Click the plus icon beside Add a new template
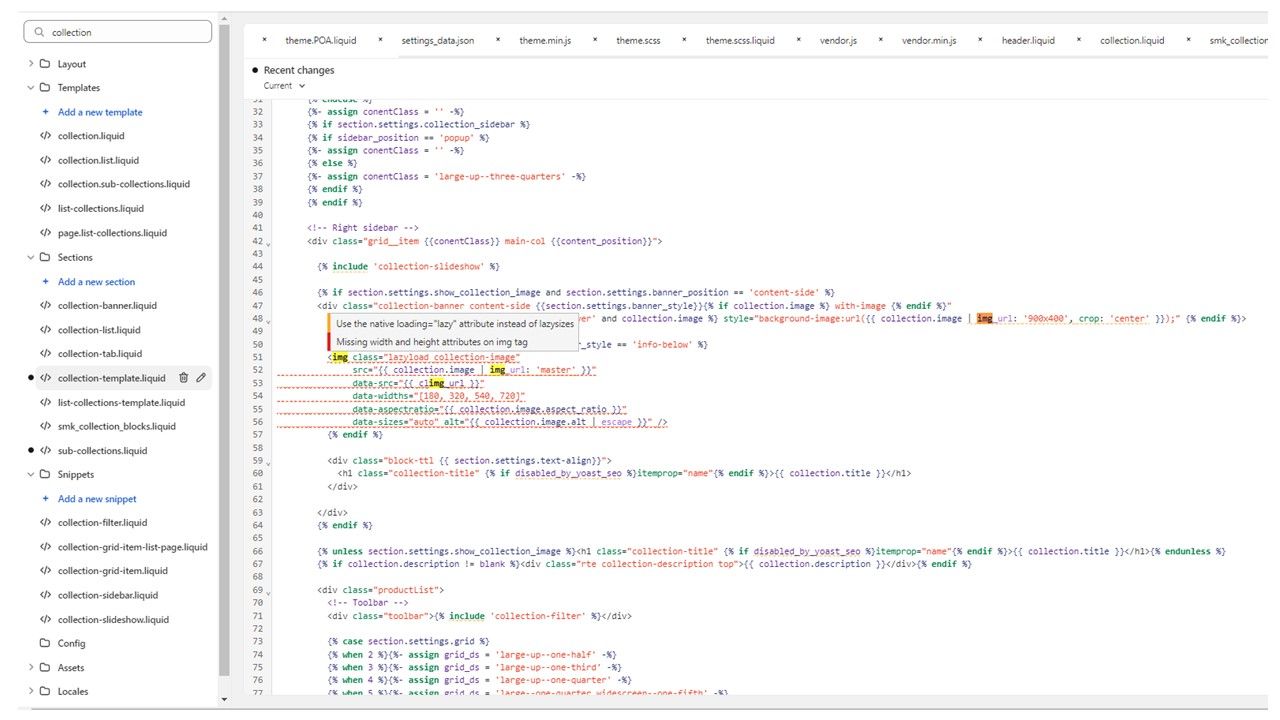 (x=45, y=112)
